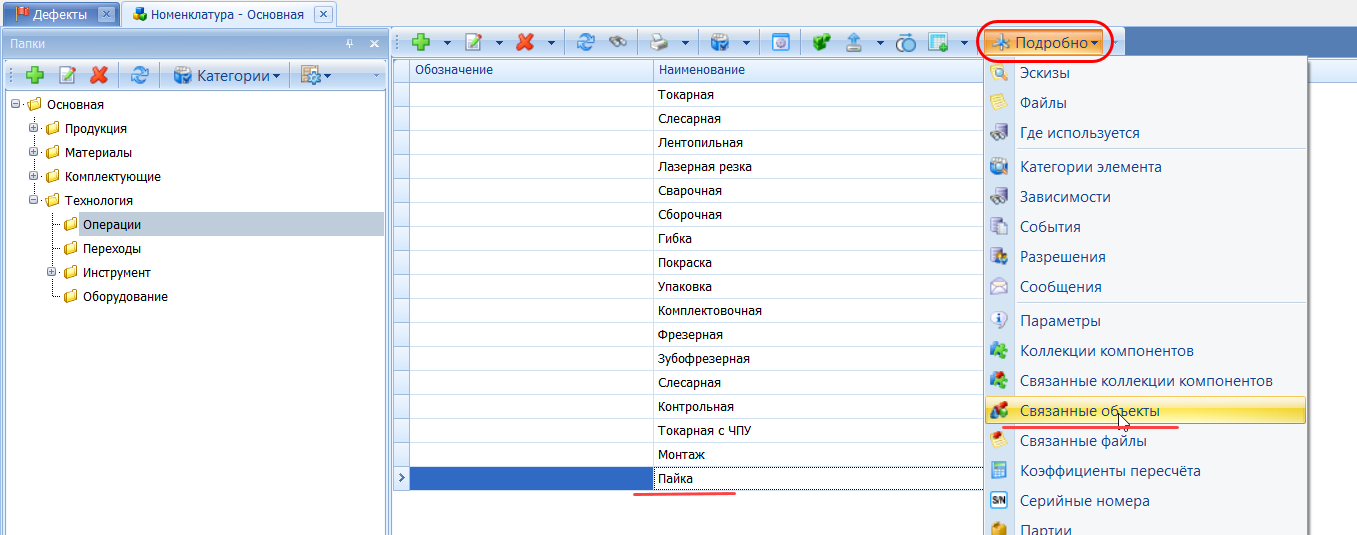Sort by the Наименование column header
This screenshot has height=535, width=1357.
pos(700,70)
